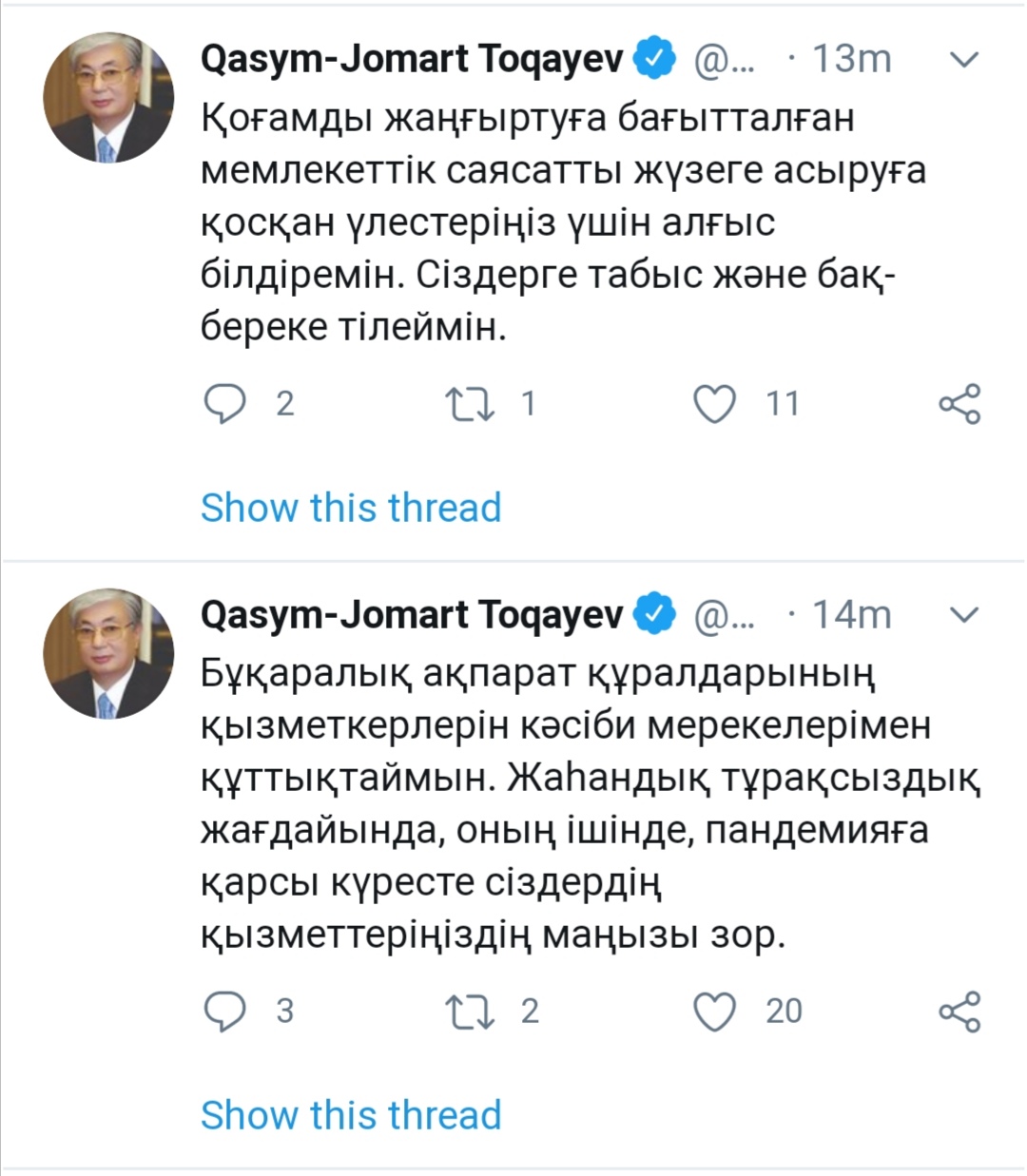Retweet the 14m tweet

click(470, 1012)
